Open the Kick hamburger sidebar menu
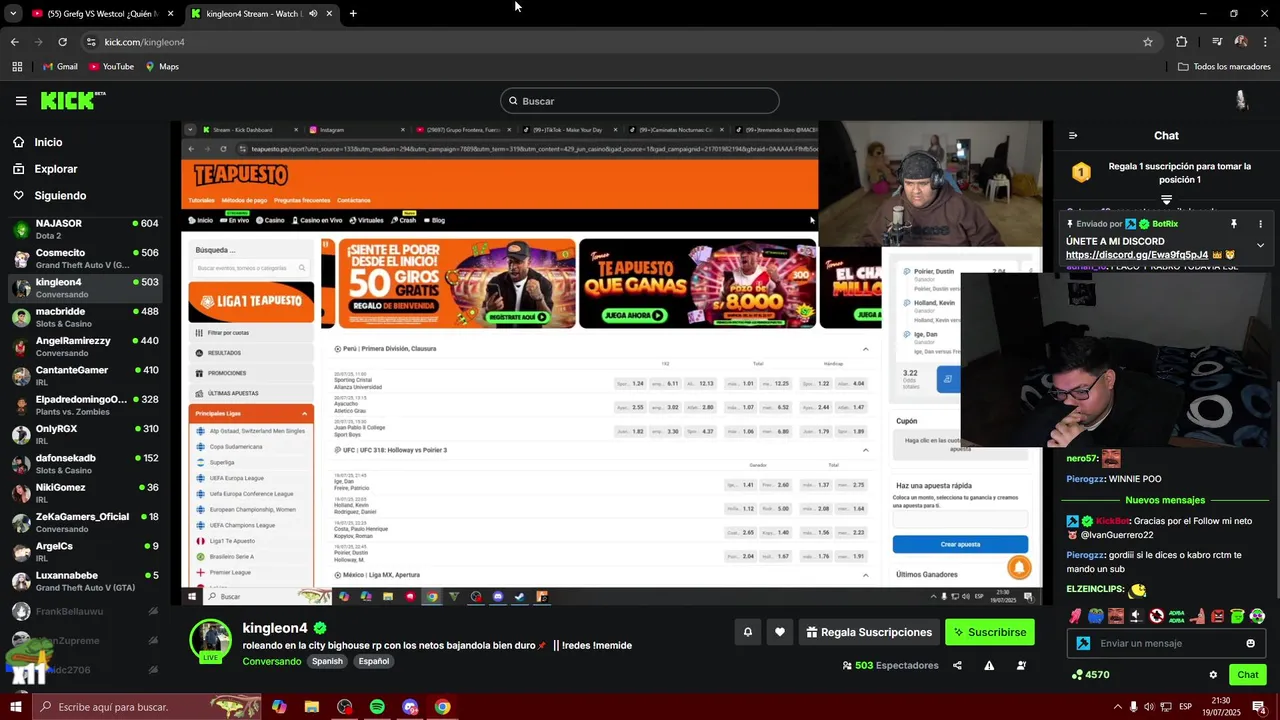Screen dimensions: 1280x720 (x=21, y=100)
